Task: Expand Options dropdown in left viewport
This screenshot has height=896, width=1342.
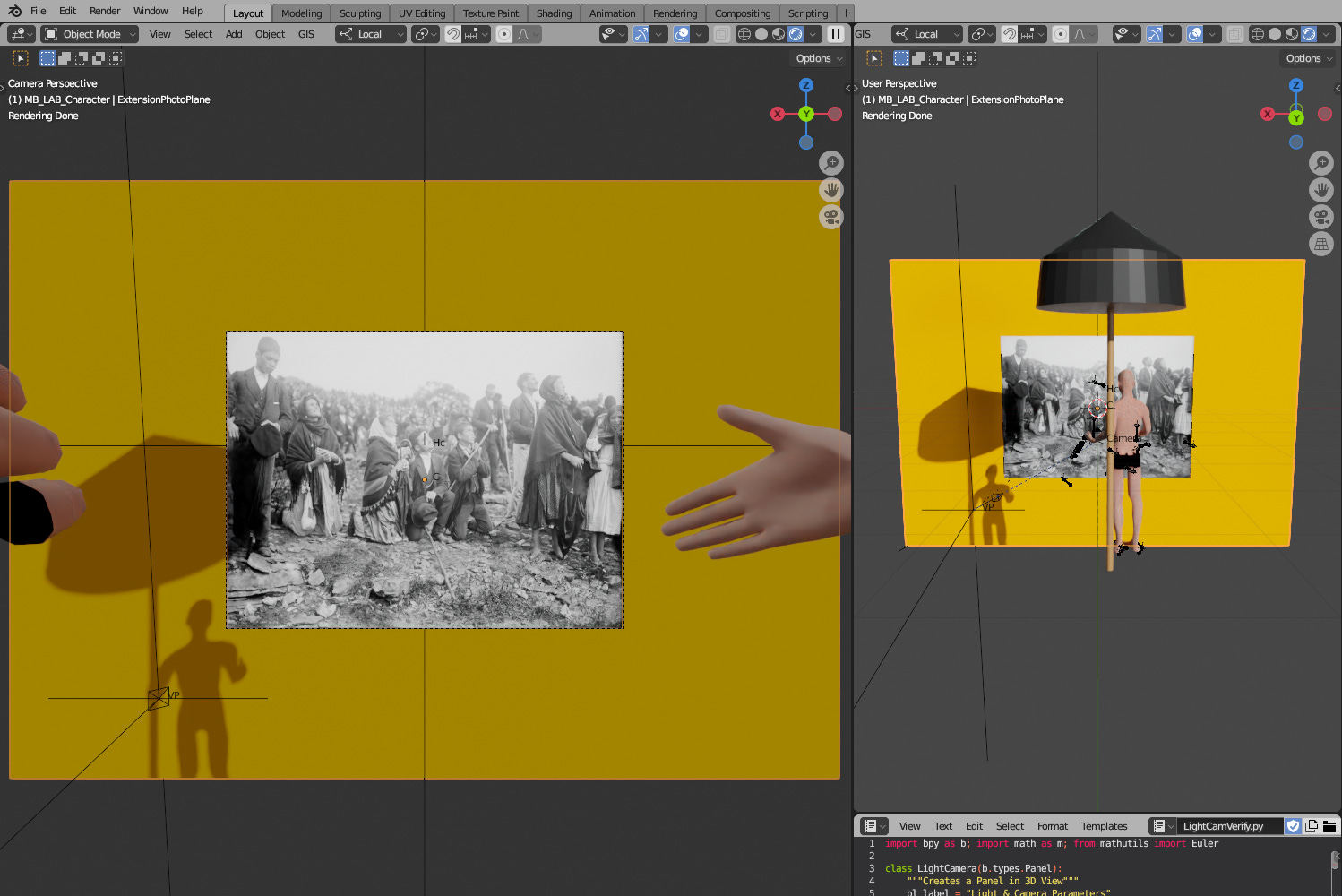Action: [819, 58]
